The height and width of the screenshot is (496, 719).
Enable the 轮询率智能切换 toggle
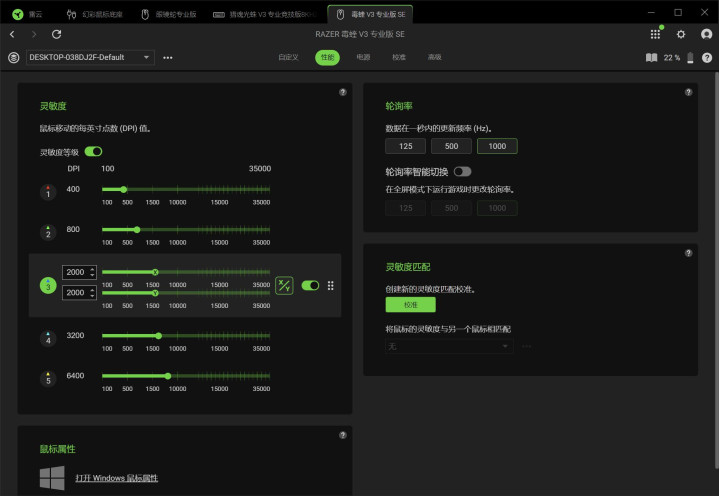pos(462,172)
